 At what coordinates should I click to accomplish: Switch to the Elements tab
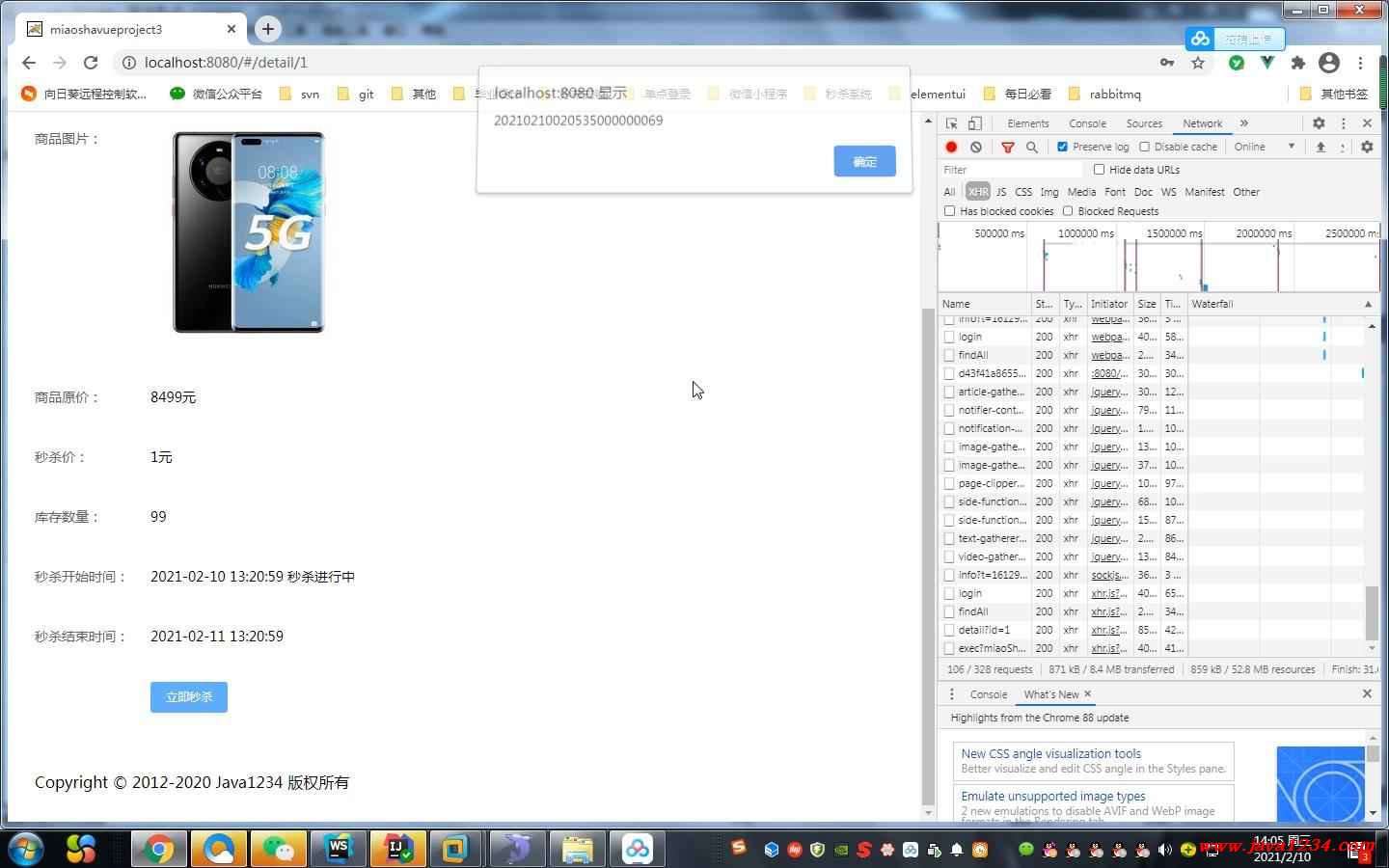coord(1027,123)
